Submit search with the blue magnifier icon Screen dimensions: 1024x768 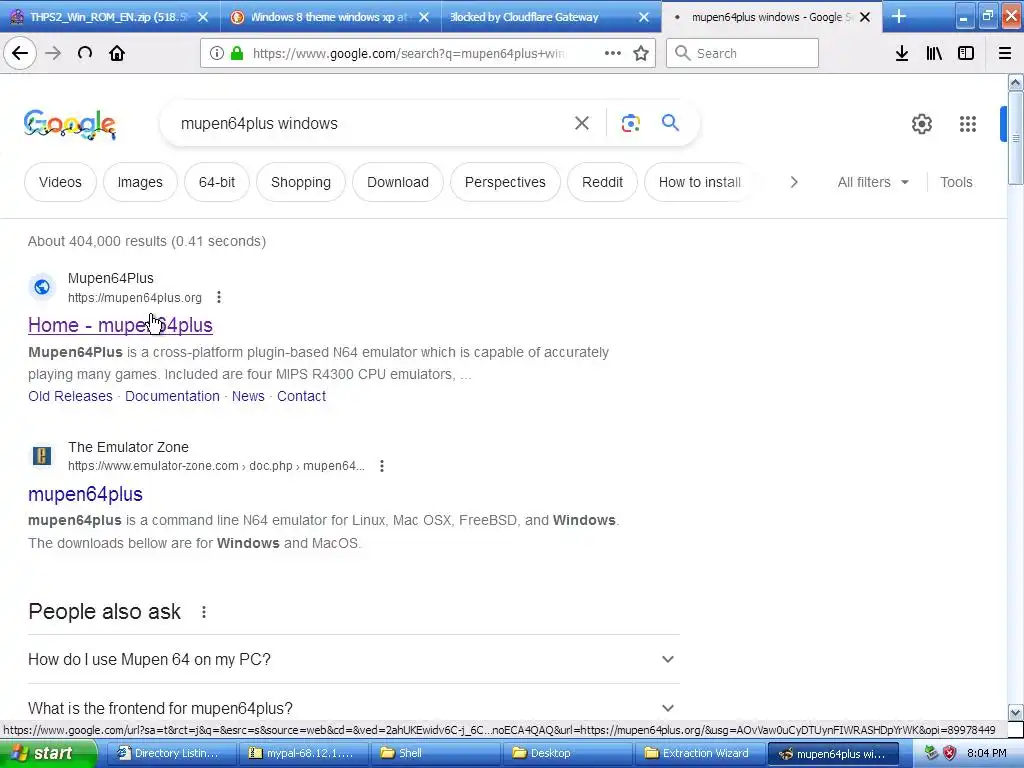point(670,123)
